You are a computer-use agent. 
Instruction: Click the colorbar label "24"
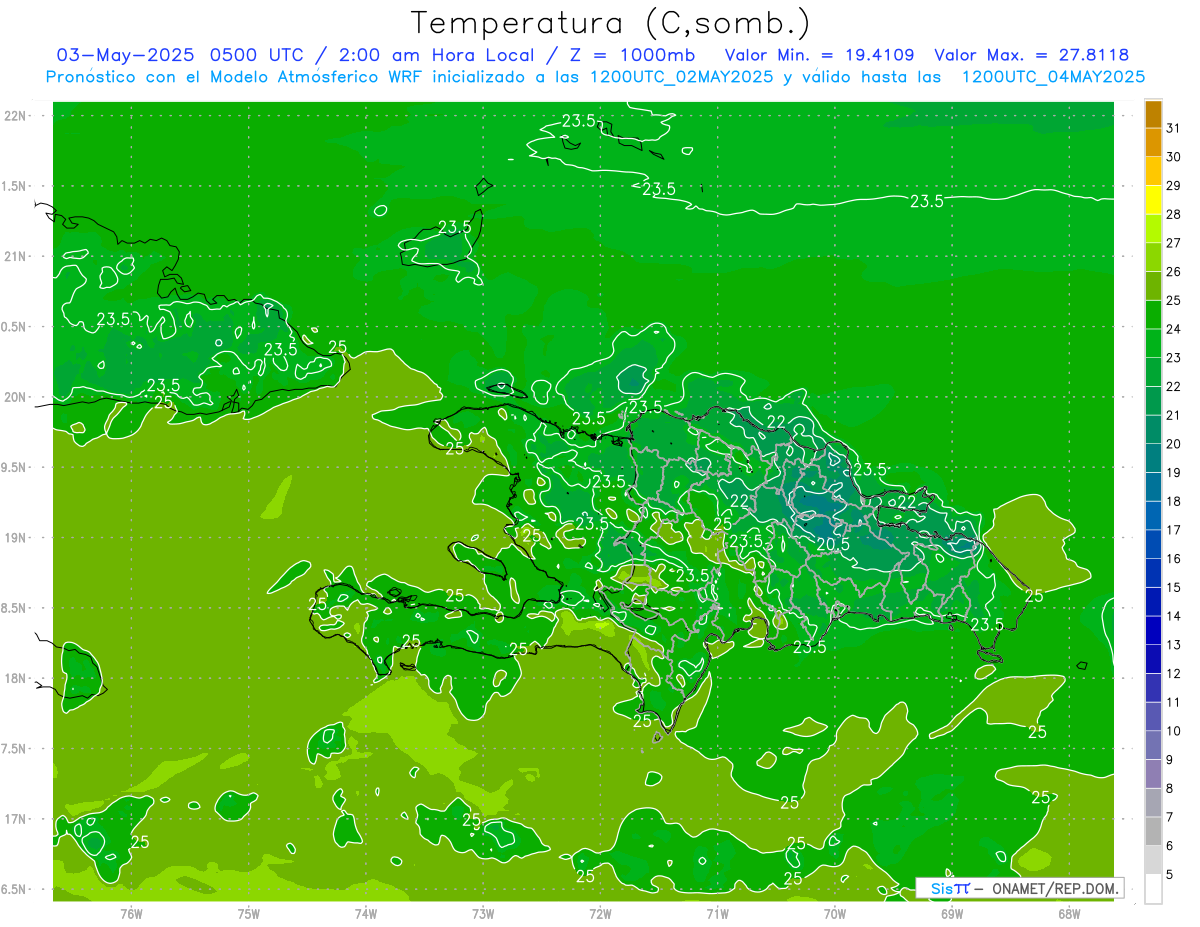pyautogui.click(x=1173, y=330)
